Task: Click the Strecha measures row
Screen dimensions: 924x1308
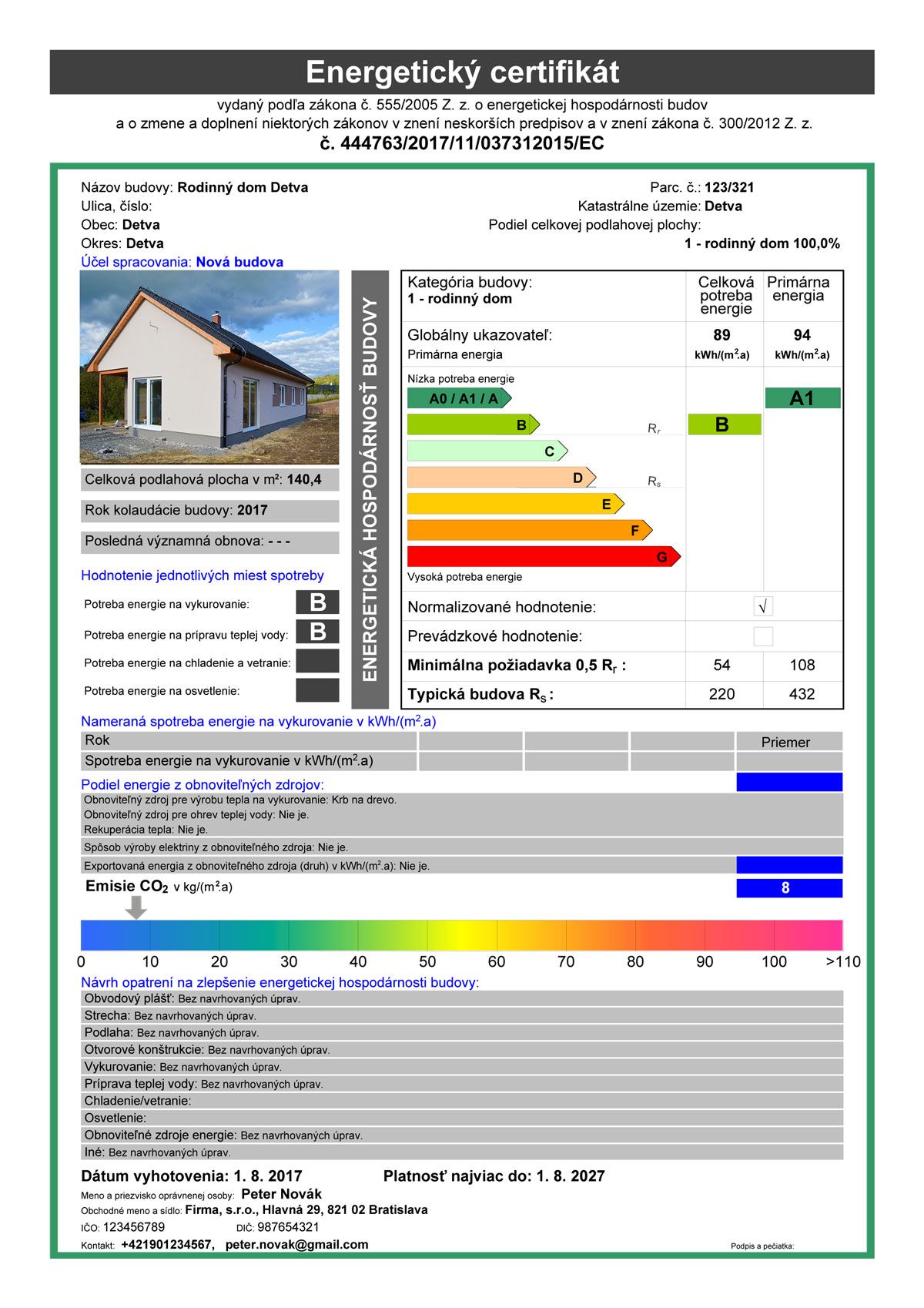Action: point(462,1015)
